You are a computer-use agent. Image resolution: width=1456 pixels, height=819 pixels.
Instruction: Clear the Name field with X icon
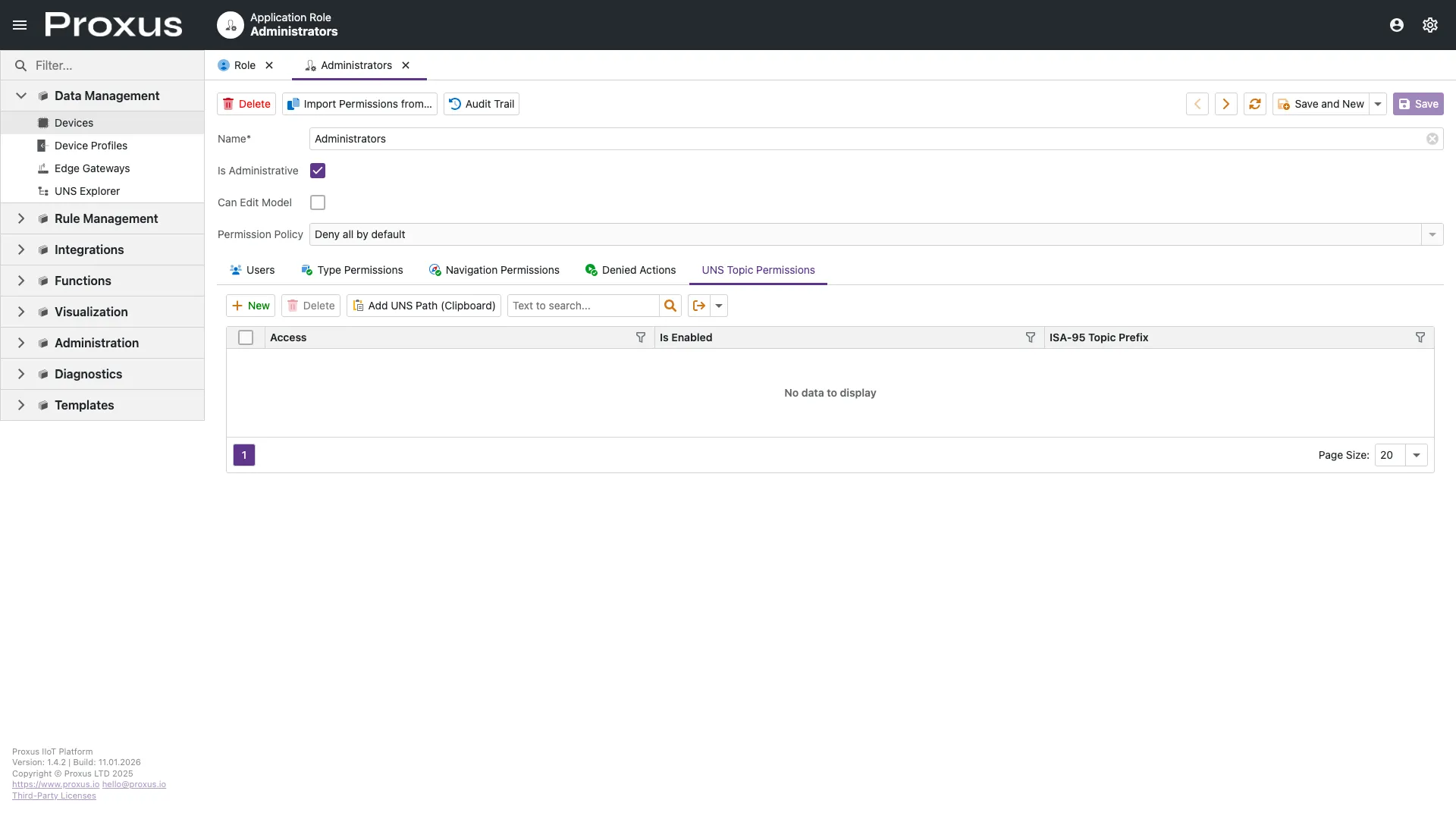point(1432,139)
